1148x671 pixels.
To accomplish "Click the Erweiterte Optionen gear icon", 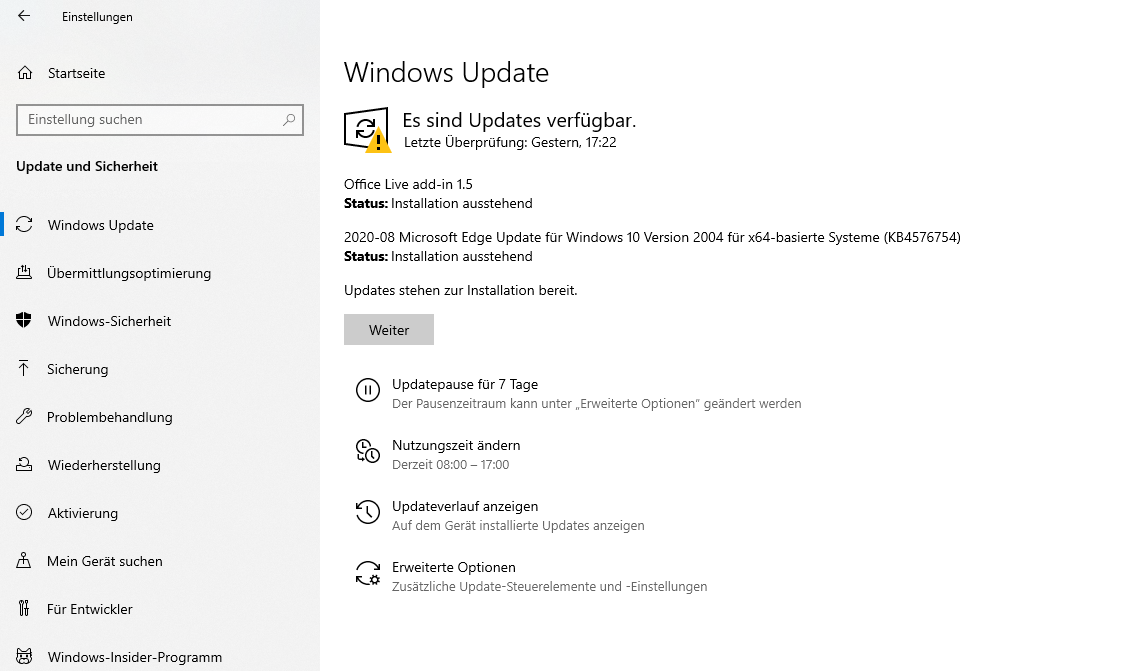I will click(x=368, y=574).
